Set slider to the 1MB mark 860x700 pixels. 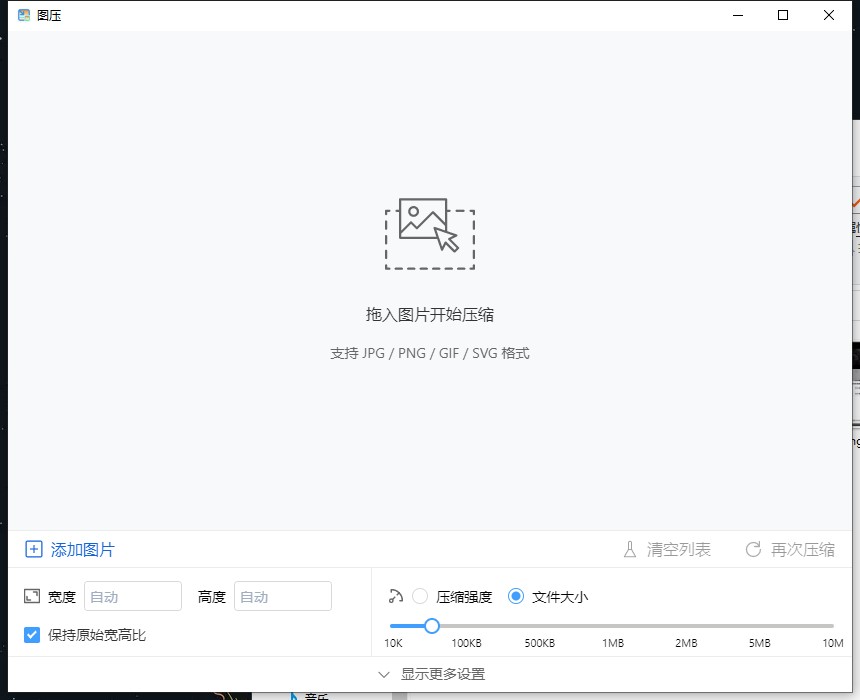(612, 626)
